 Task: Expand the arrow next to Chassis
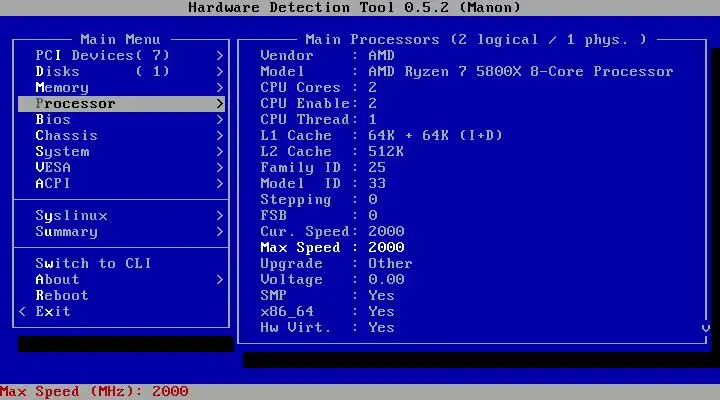tap(219, 136)
